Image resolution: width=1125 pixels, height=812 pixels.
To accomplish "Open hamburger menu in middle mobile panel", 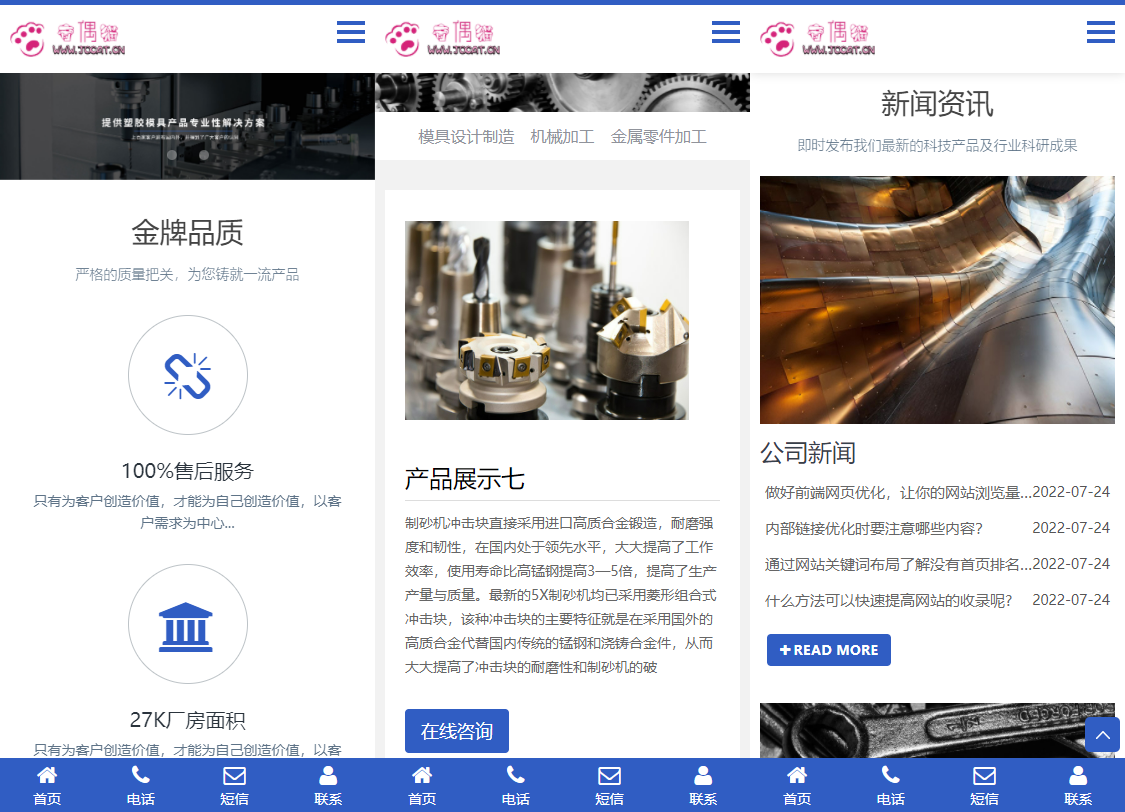I will (x=726, y=32).
